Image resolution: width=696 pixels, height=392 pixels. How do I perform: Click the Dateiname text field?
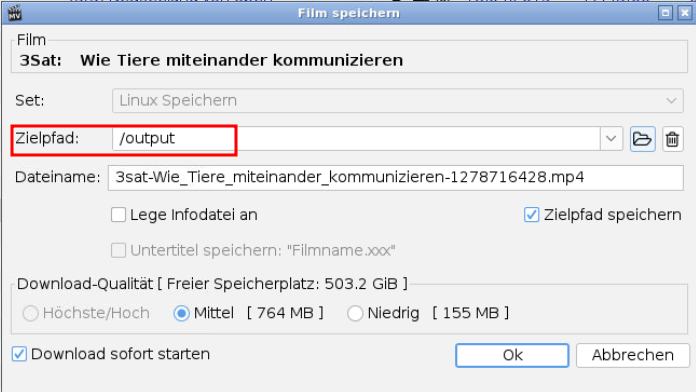click(395, 178)
